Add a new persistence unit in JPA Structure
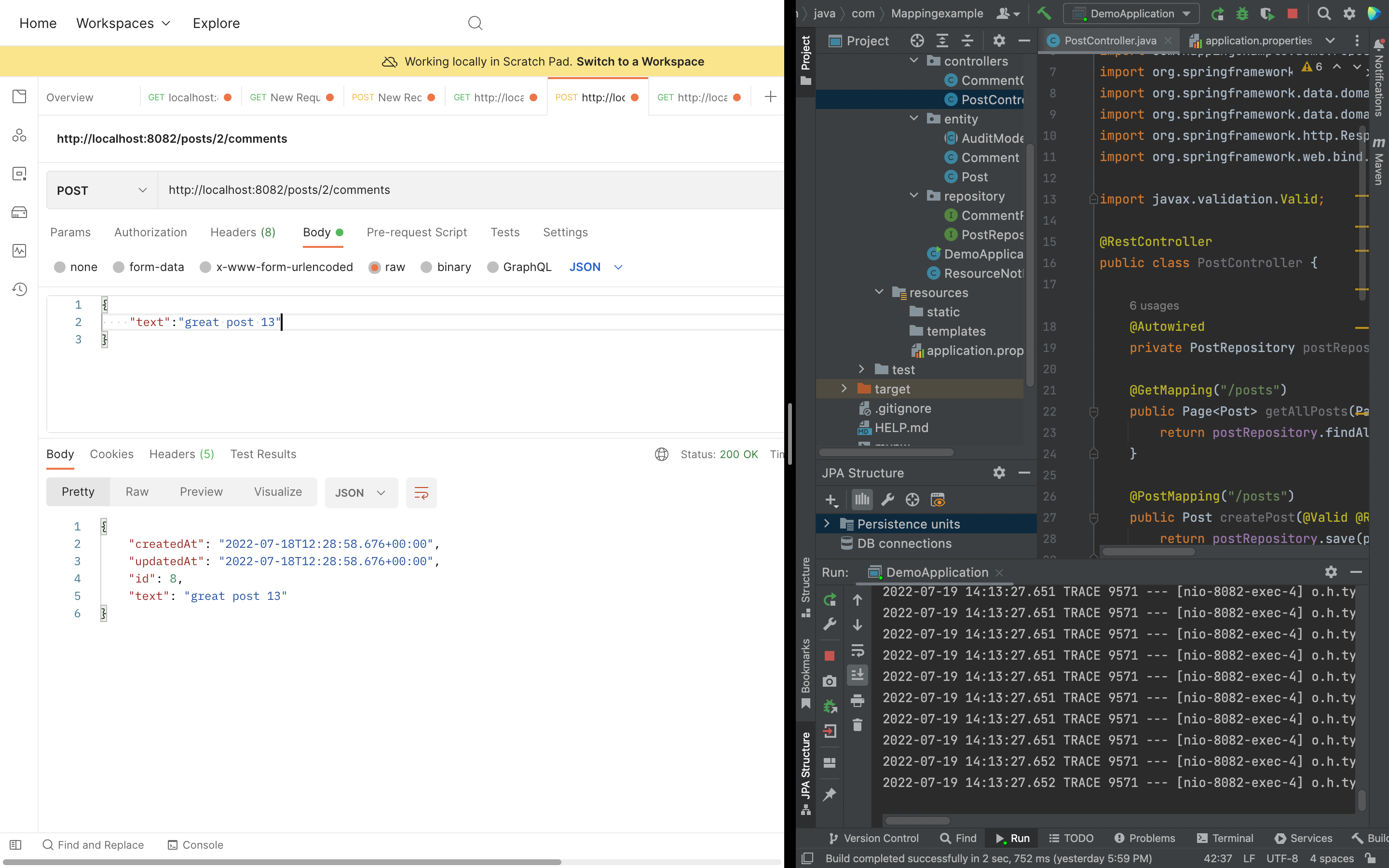Image resolution: width=1389 pixels, height=868 pixels. click(831, 500)
